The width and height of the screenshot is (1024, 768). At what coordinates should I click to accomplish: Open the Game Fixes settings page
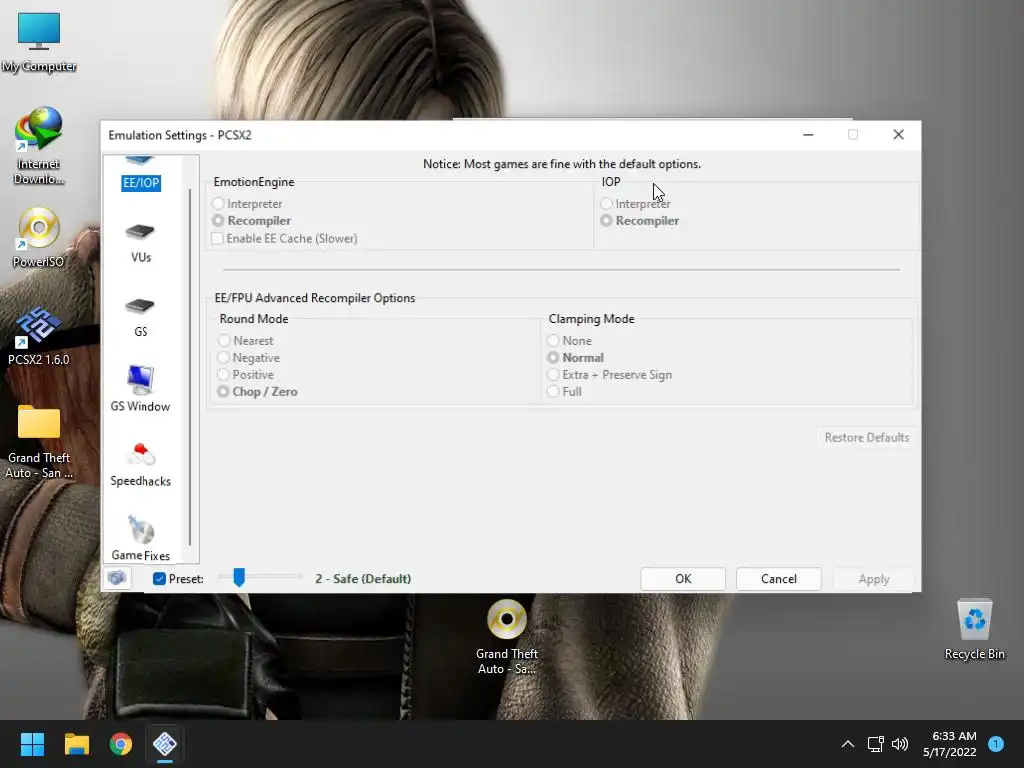(140, 539)
